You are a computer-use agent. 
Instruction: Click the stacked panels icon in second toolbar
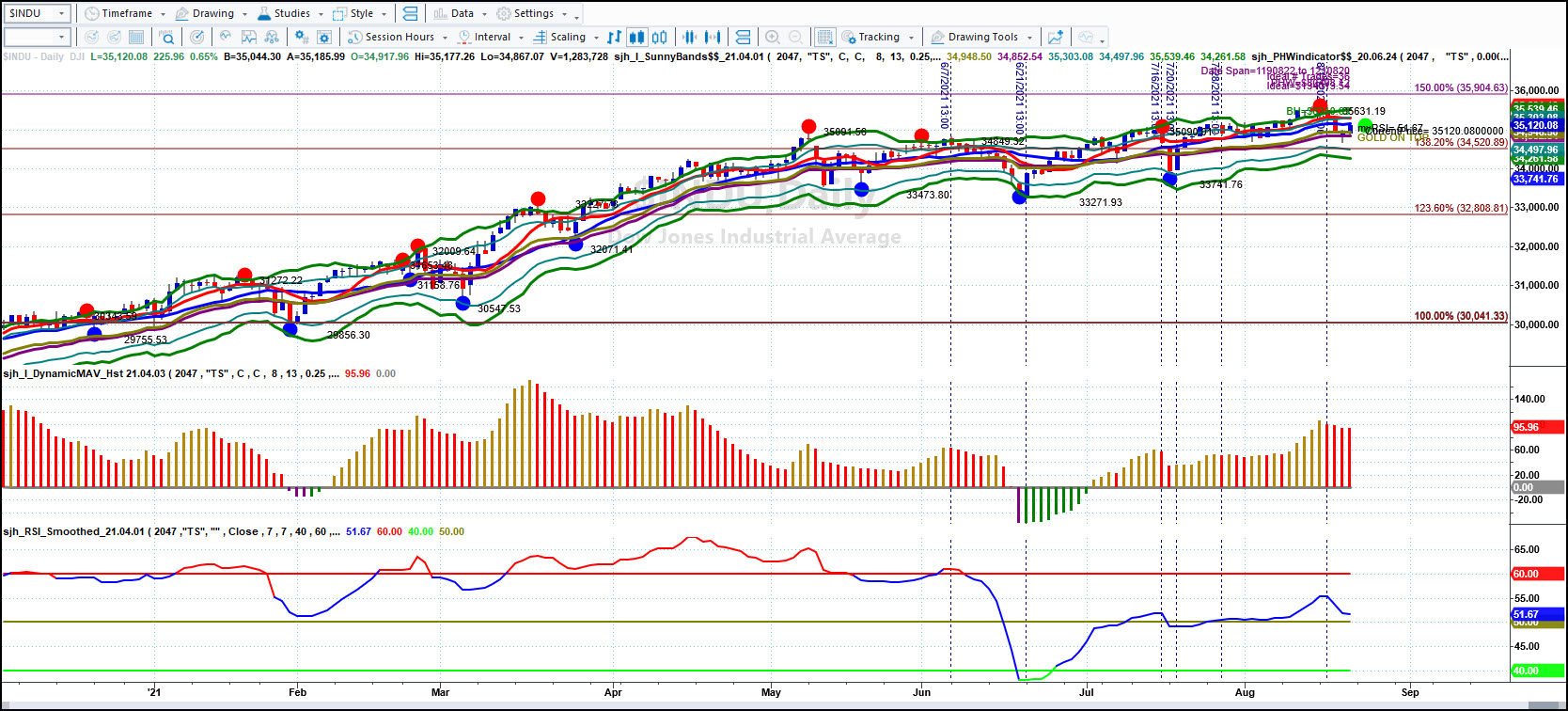(x=743, y=37)
